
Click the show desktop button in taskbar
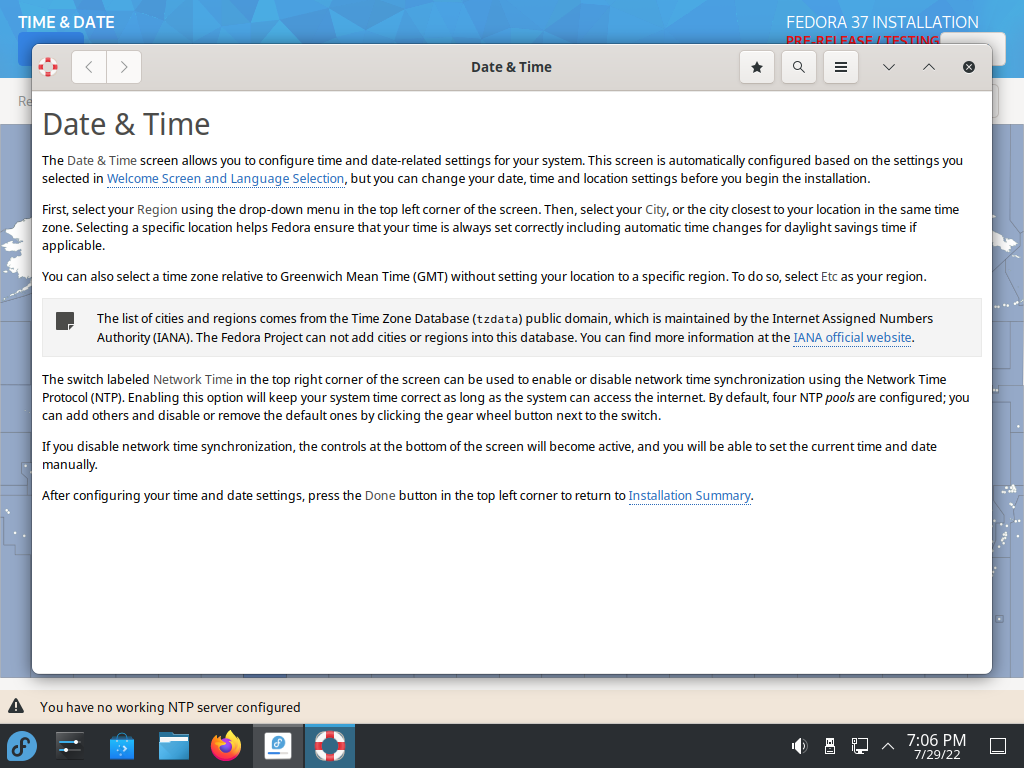[x=998, y=746]
